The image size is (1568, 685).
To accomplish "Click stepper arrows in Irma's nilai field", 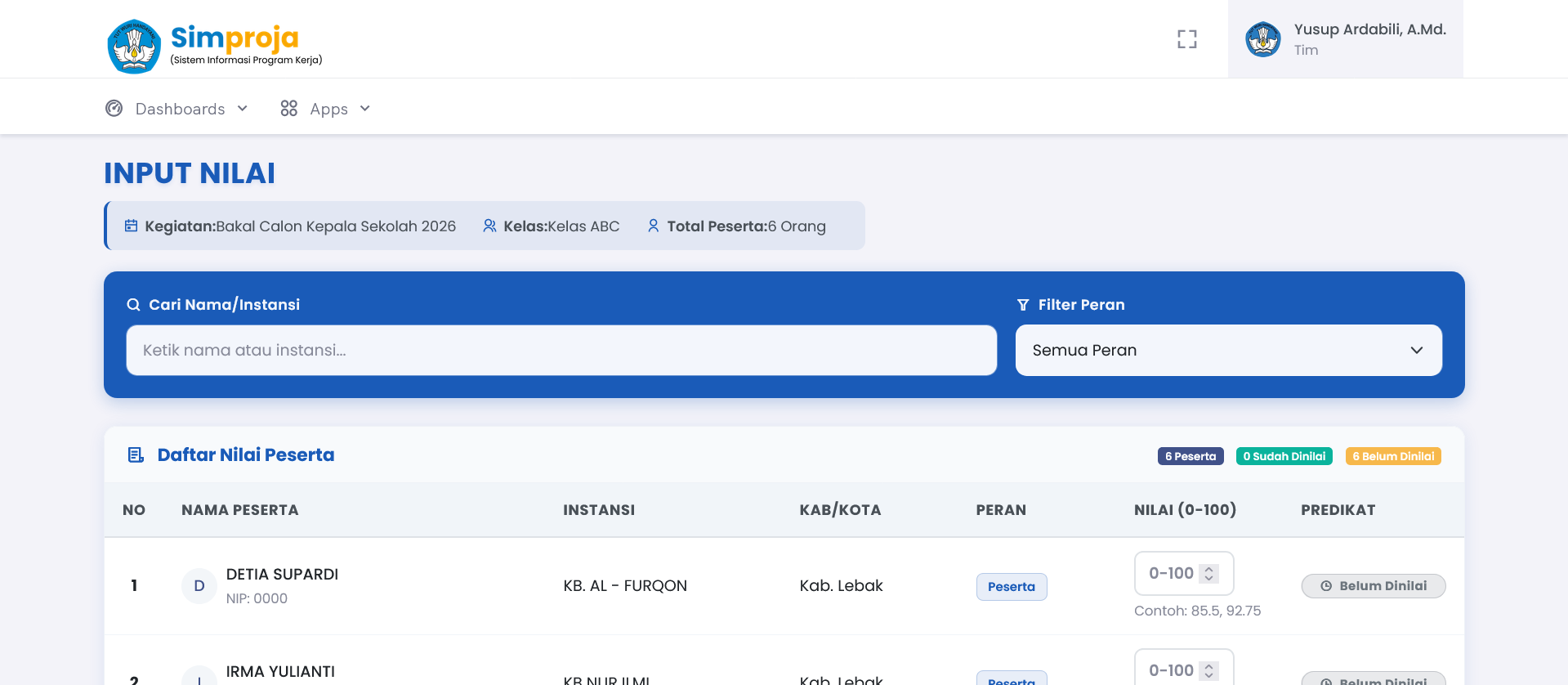I will pyautogui.click(x=1209, y=671).
